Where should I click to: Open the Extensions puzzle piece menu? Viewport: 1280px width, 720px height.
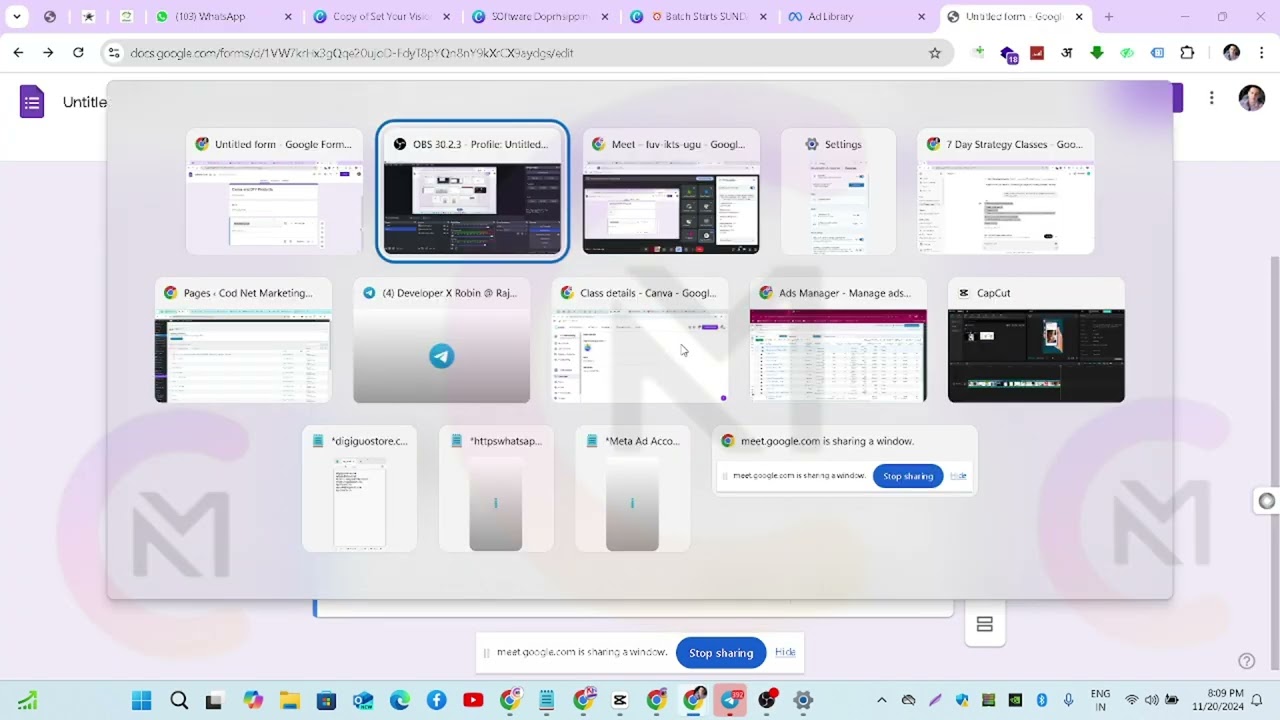1187,53
